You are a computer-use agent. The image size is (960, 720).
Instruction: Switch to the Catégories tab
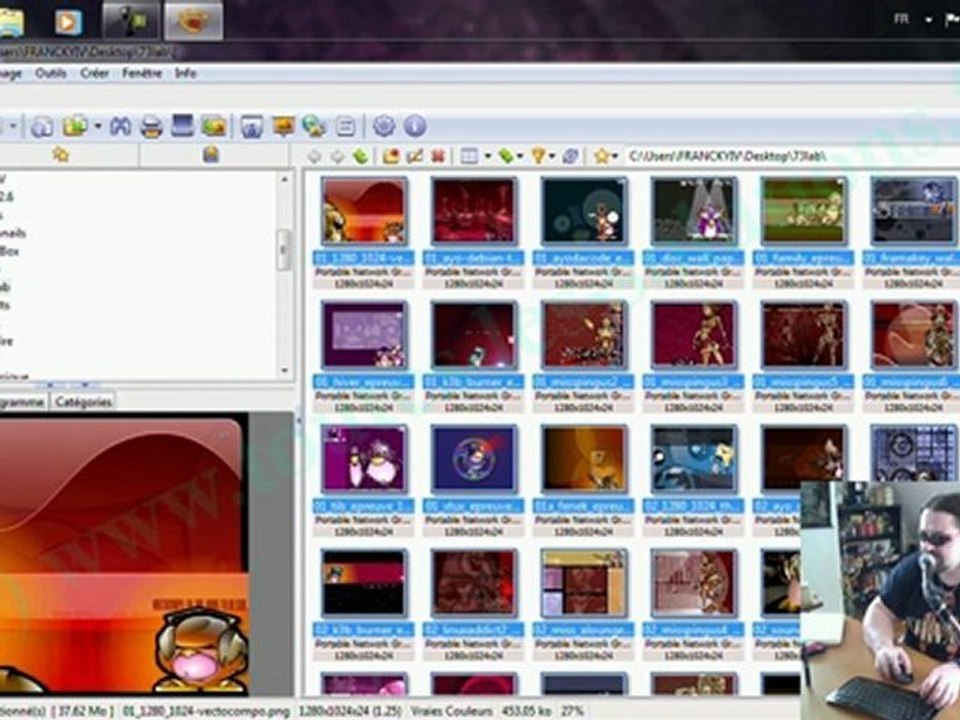click(x=83, y=402)
